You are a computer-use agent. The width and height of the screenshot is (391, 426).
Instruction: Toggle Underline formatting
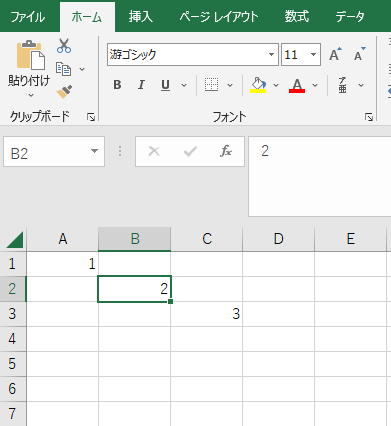165,85
